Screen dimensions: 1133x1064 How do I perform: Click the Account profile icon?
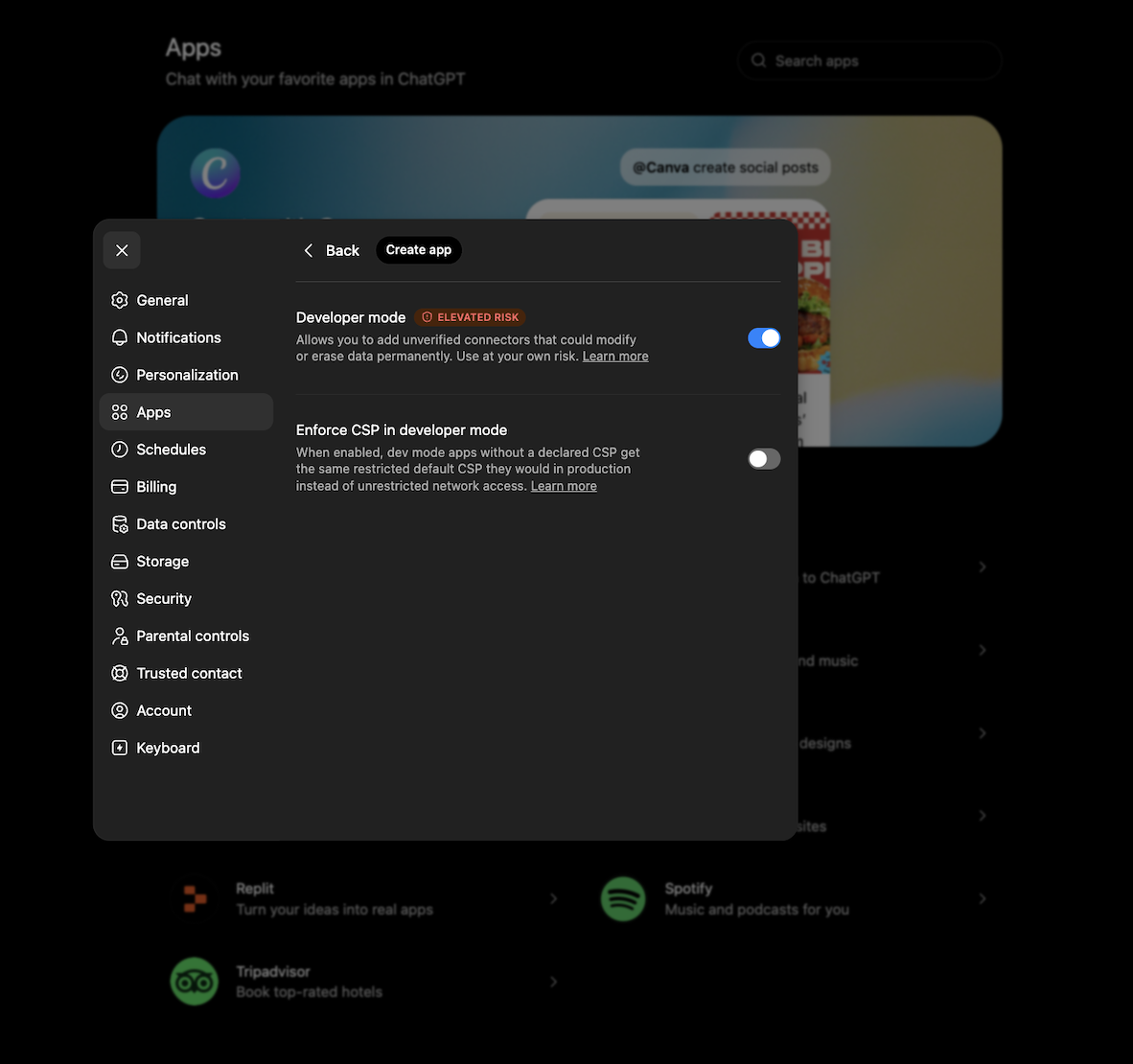pyautogui.click(x=119, y=710)
